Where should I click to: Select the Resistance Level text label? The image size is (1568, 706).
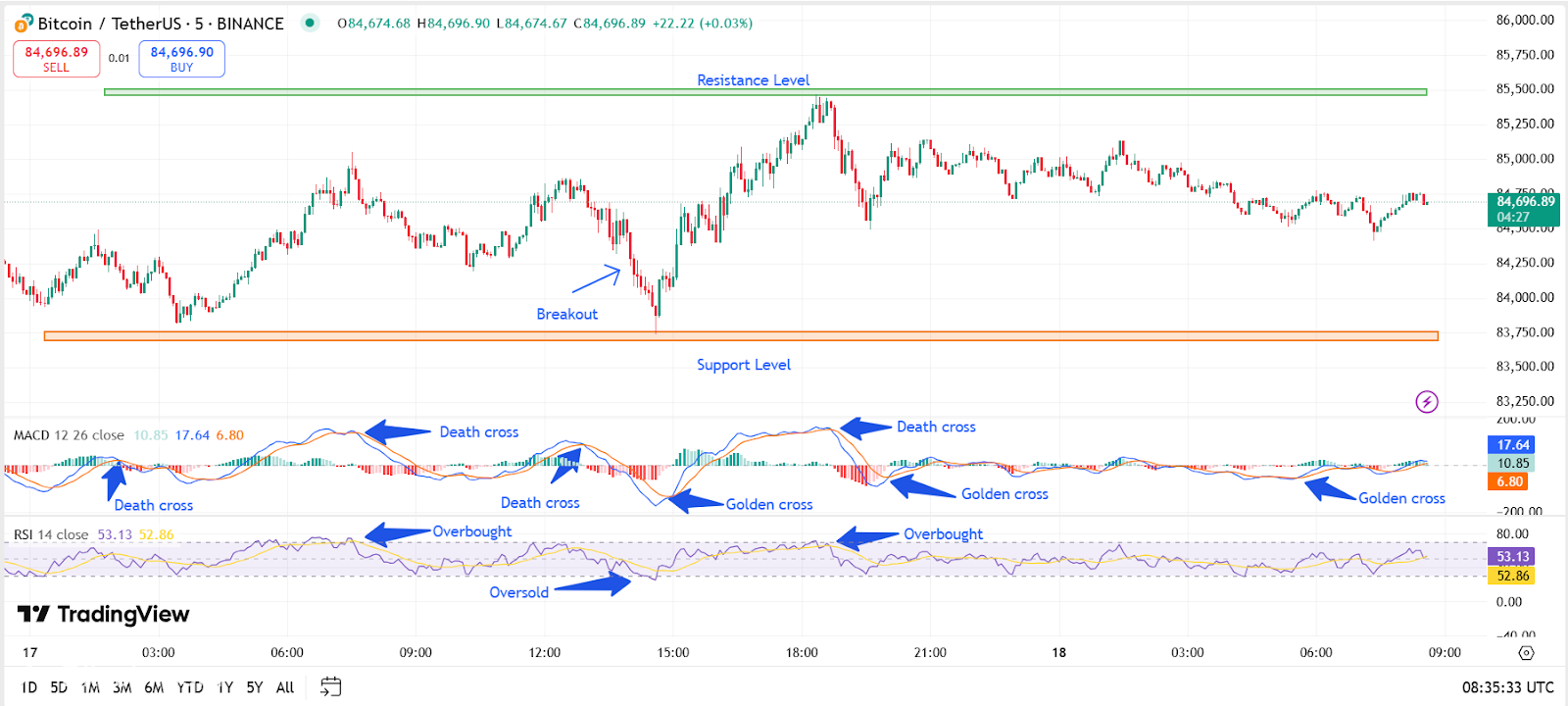click(x=753, y=80)
